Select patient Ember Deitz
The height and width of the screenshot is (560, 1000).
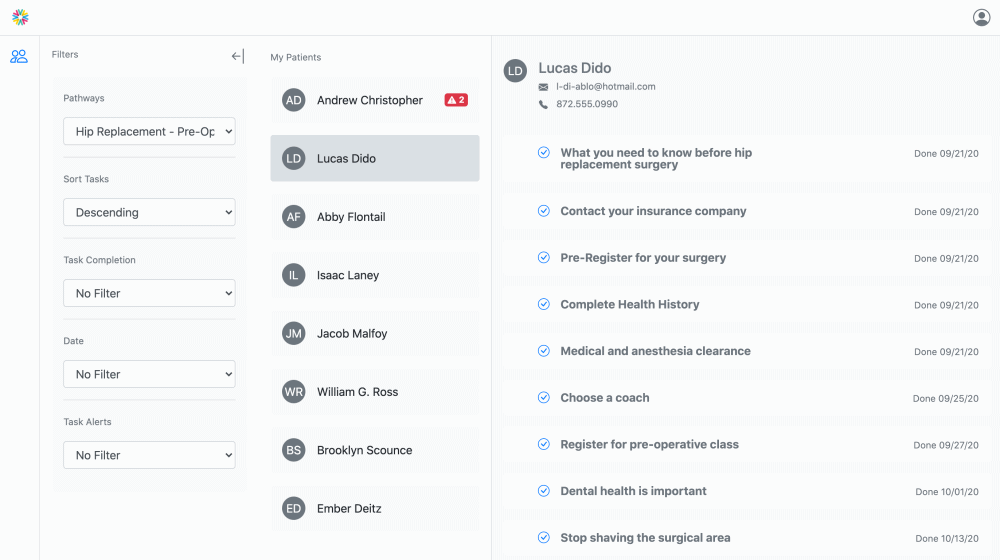coord(375,508)
